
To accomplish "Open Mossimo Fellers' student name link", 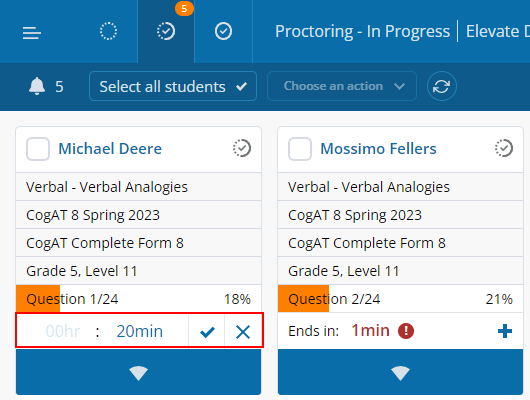I will tap(378, 149).
